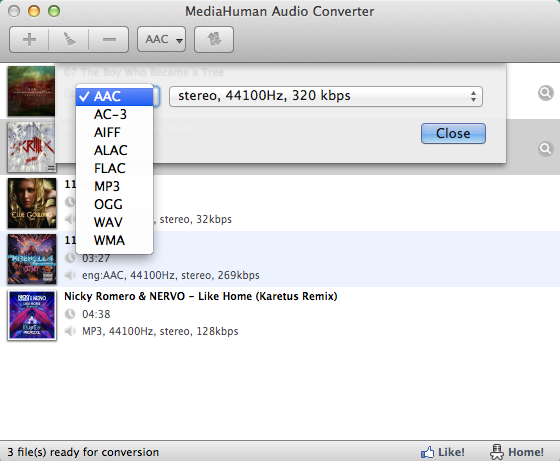This screenshot has height=461, width=560.
Task: Click the search icon on the first track row
Action: (x=545, y=93)
